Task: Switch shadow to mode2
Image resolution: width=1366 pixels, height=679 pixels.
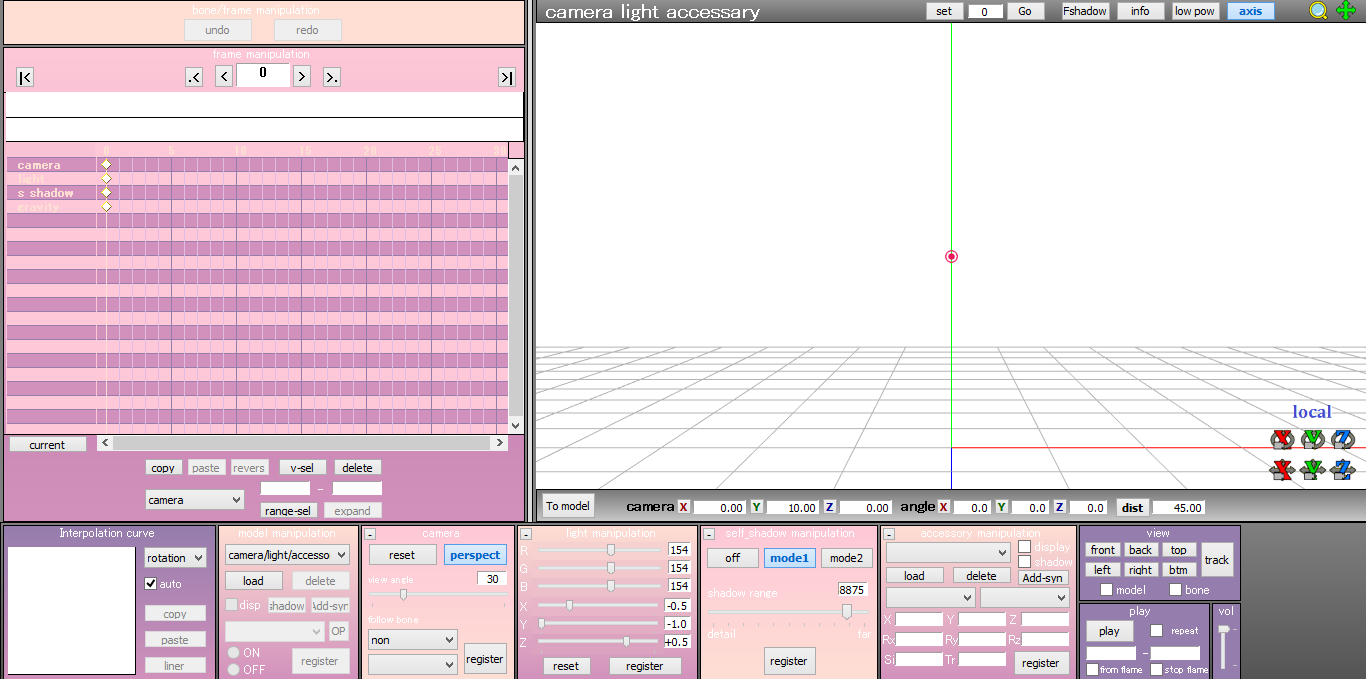Action: point(845,558)
